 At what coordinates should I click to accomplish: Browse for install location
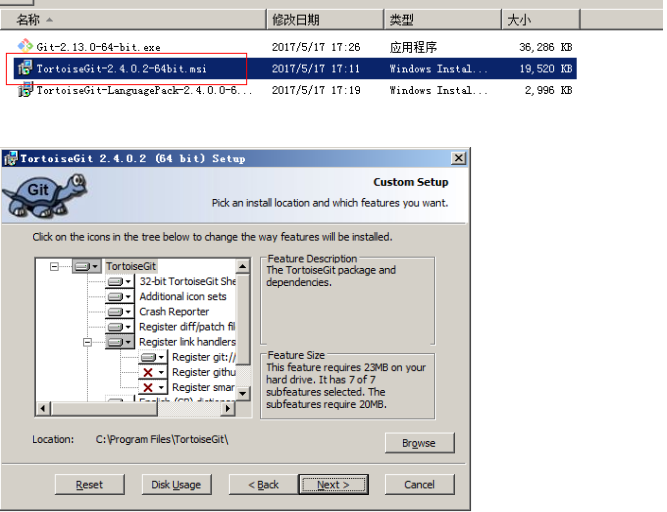click(x=420, y=443)
